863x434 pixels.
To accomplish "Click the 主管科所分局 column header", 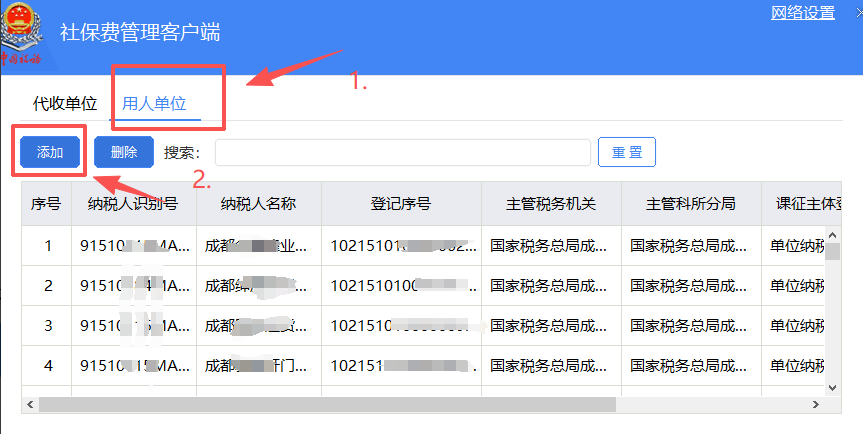I will [x=691, y=204].
